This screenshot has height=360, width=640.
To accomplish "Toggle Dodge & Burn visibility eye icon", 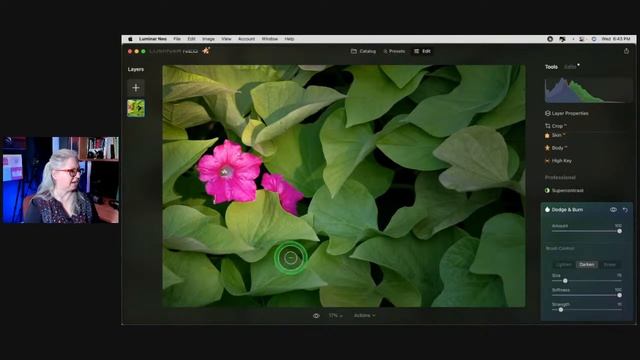I will (613, 210).
